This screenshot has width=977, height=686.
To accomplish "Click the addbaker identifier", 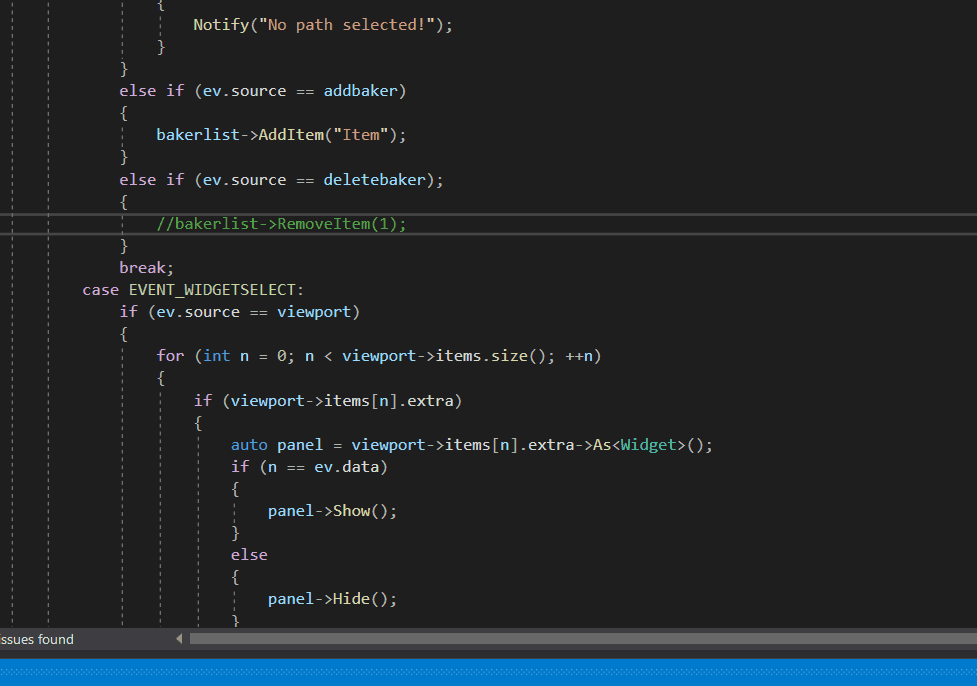I will point(360,91).
